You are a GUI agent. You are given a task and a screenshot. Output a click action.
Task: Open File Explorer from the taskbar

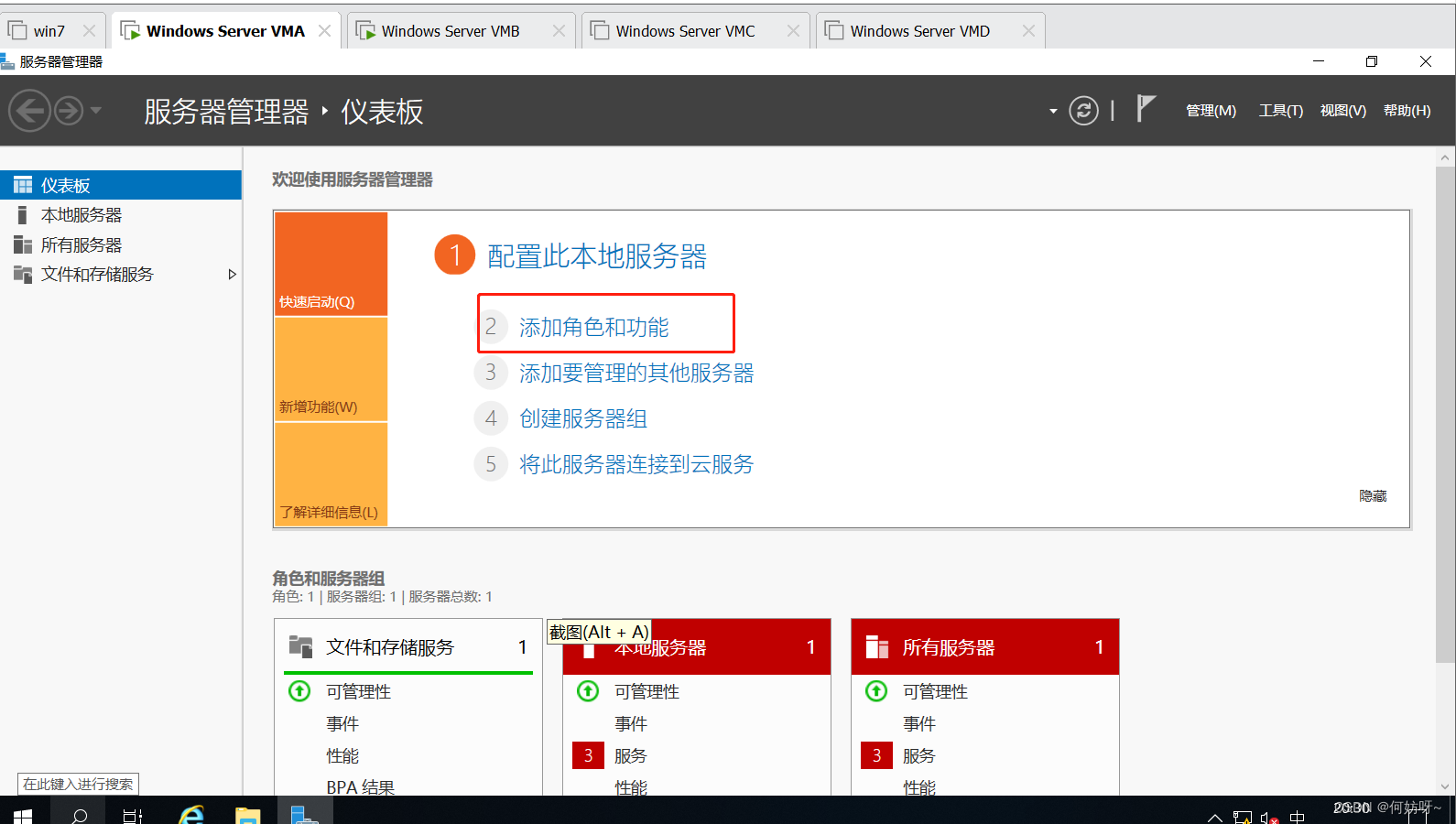coord(247,814)
